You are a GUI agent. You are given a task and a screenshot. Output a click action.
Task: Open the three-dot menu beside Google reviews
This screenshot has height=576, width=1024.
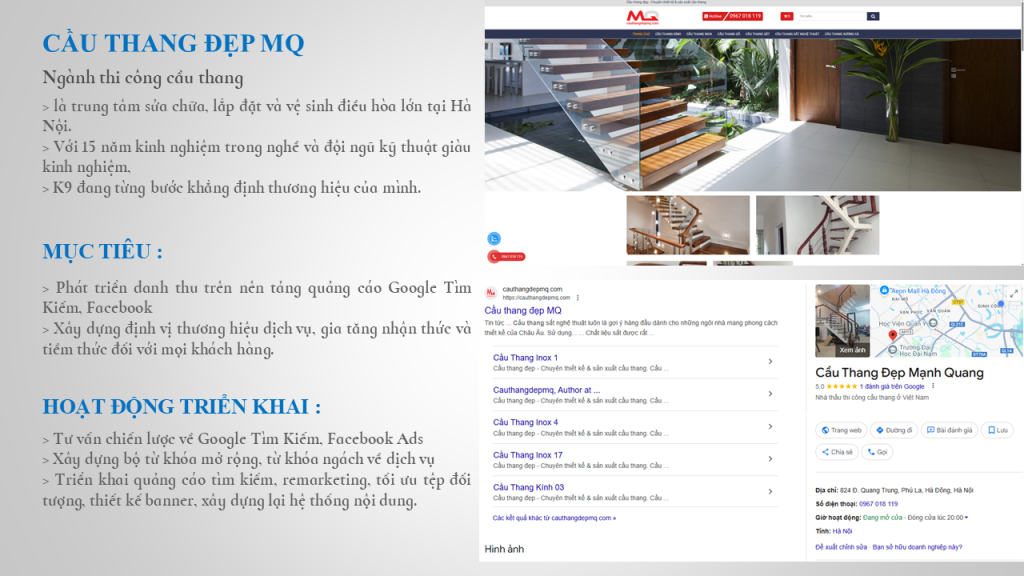point(933,386)
